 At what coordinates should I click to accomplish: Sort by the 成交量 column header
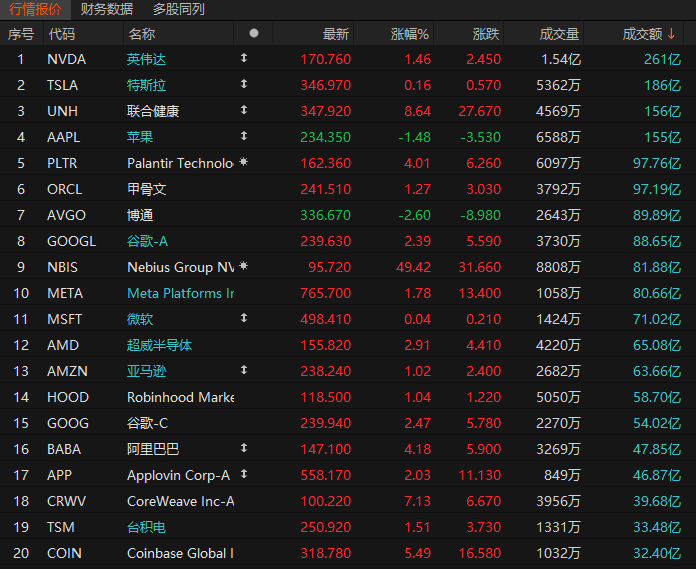click(x=559, y=34)
